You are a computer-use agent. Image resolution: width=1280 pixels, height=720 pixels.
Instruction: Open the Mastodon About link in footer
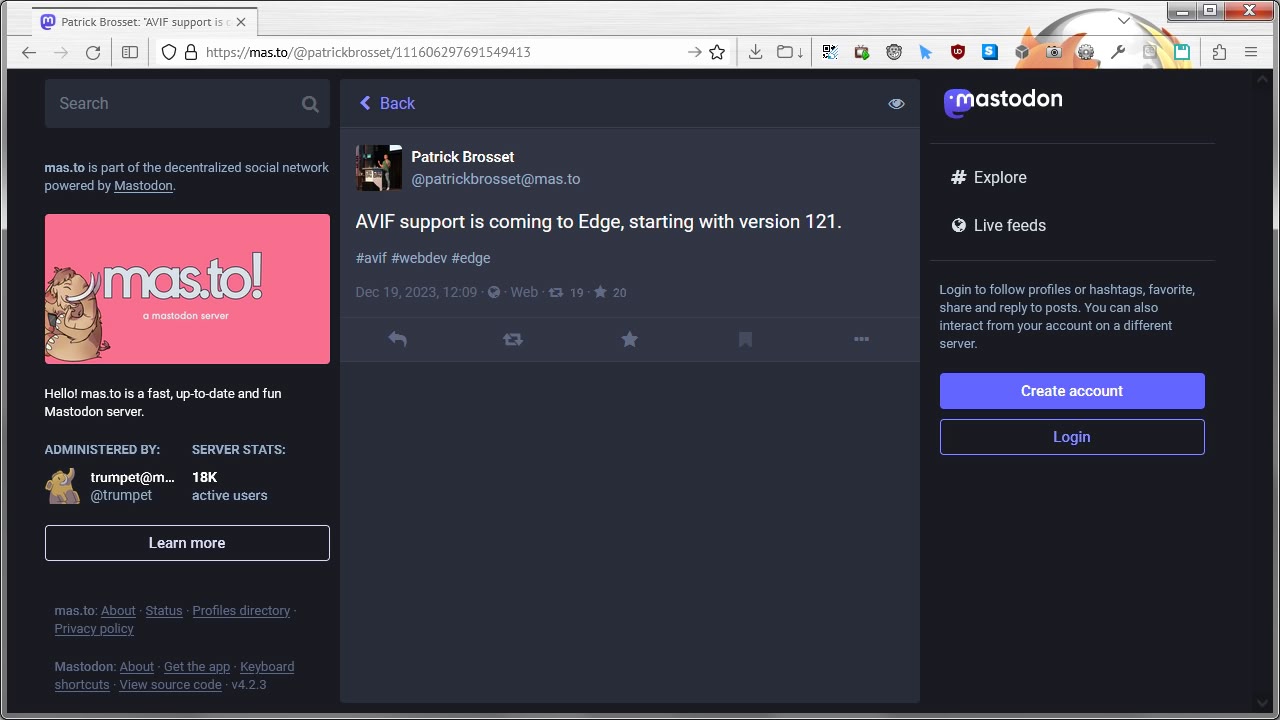tap(137, 667)
